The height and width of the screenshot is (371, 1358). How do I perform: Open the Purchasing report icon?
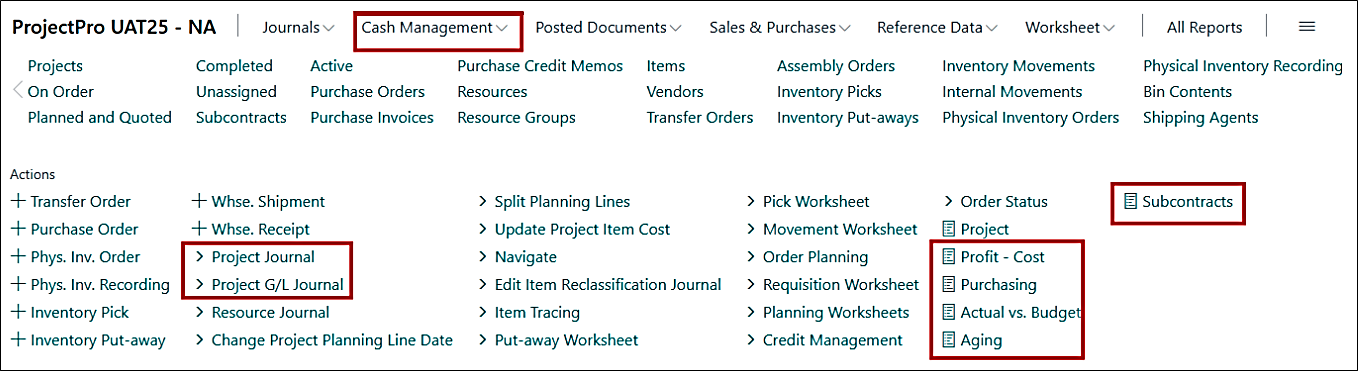click(949, 285)
